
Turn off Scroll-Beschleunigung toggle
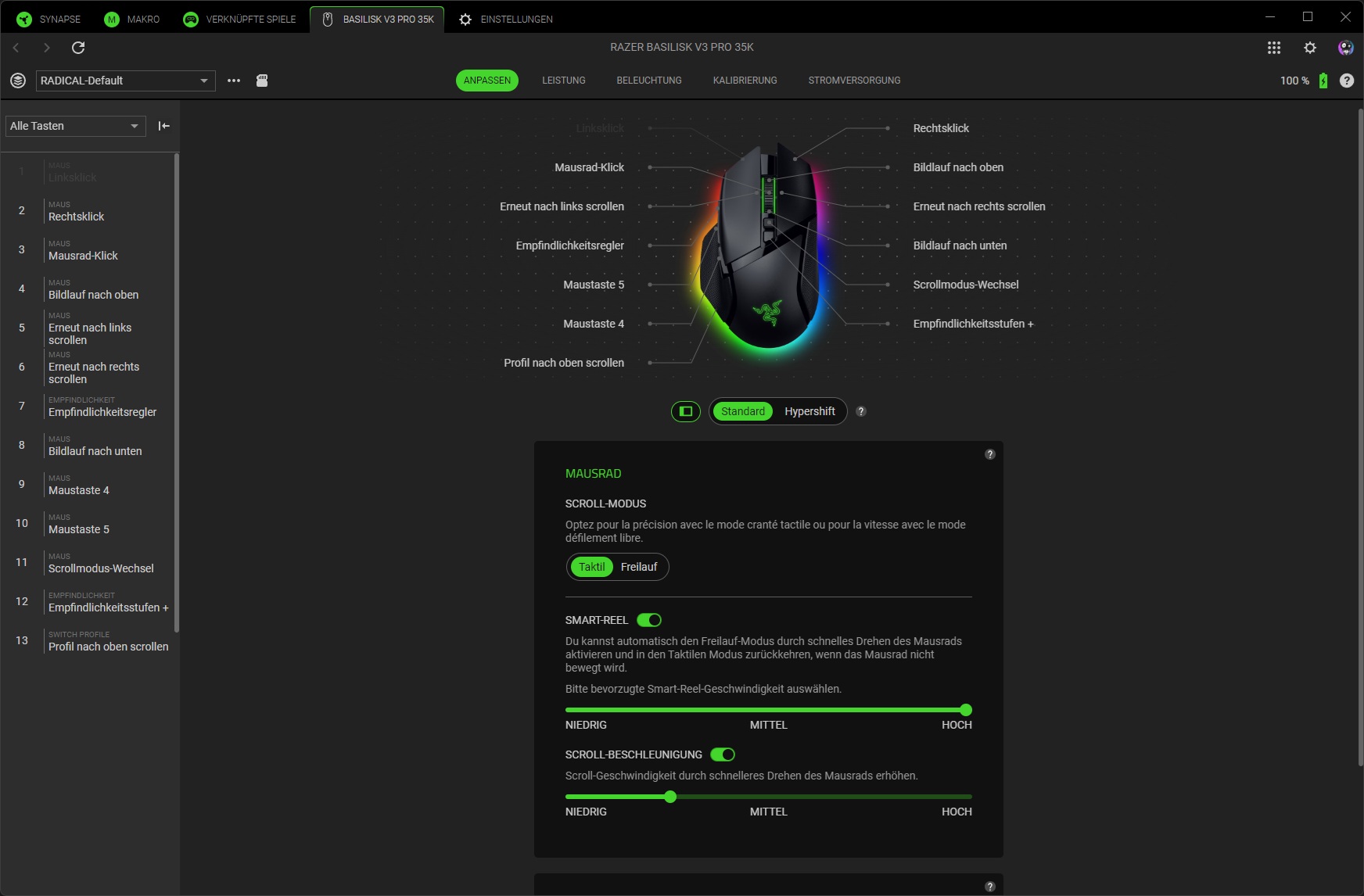722,754
